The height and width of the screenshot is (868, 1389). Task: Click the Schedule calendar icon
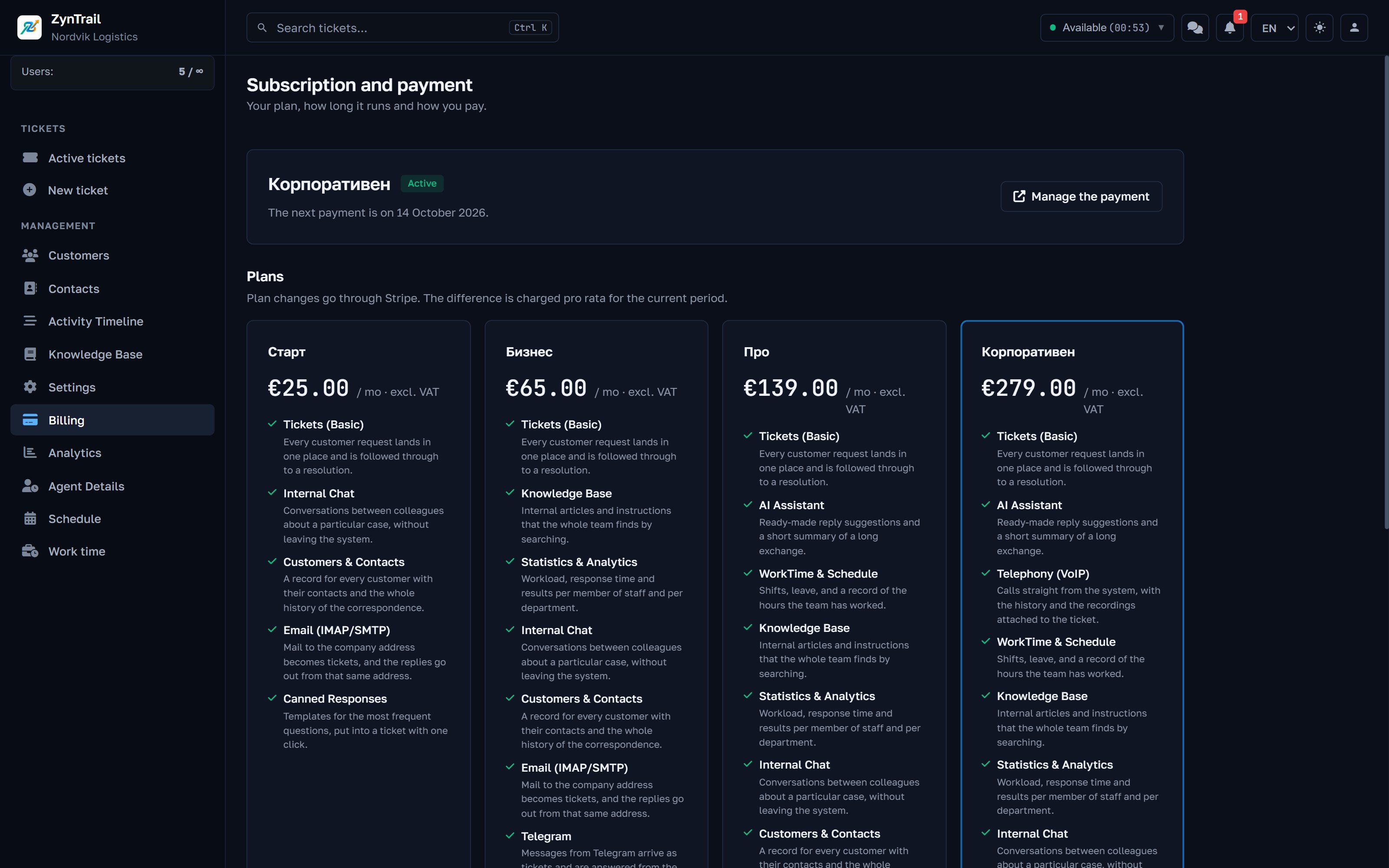coord(30,518)
